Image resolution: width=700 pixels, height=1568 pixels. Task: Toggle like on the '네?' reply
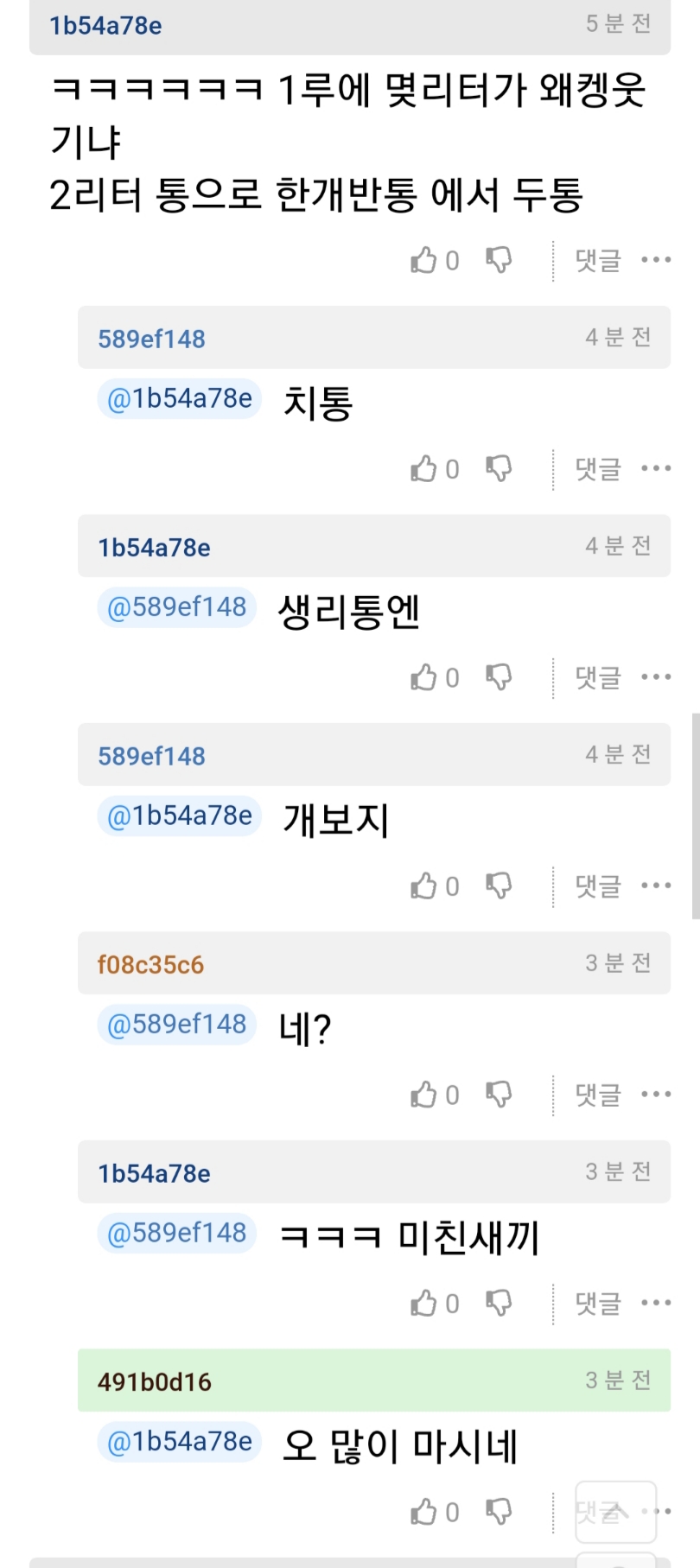pyautogui.click(x=424, y=1095)
